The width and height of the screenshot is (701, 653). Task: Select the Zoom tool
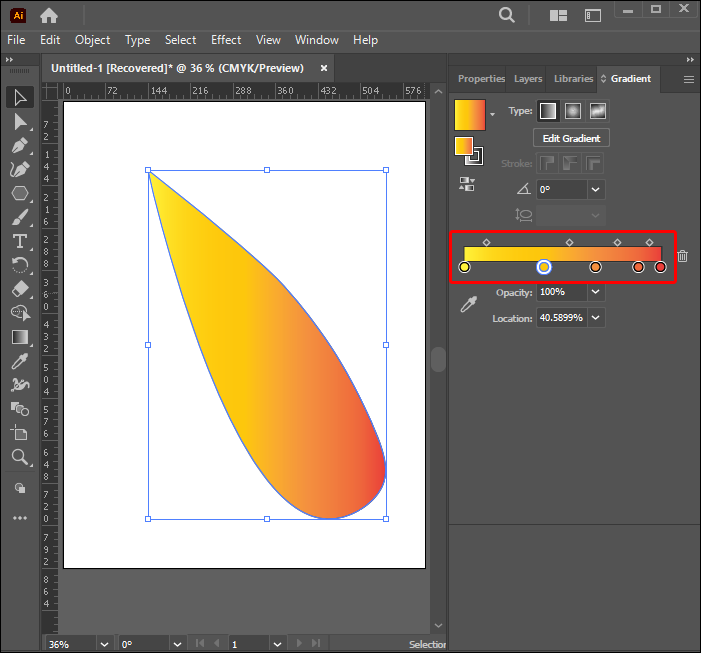pos(20,457)
